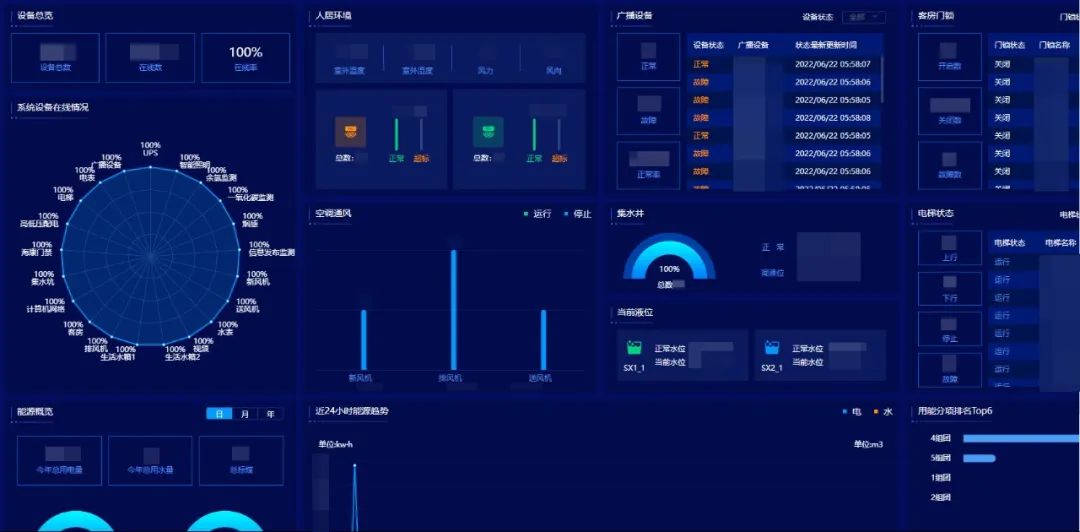The image size is (1080, 532).
Task: Click the scrollbar in 广播设备 table
Action: (882, 80)
